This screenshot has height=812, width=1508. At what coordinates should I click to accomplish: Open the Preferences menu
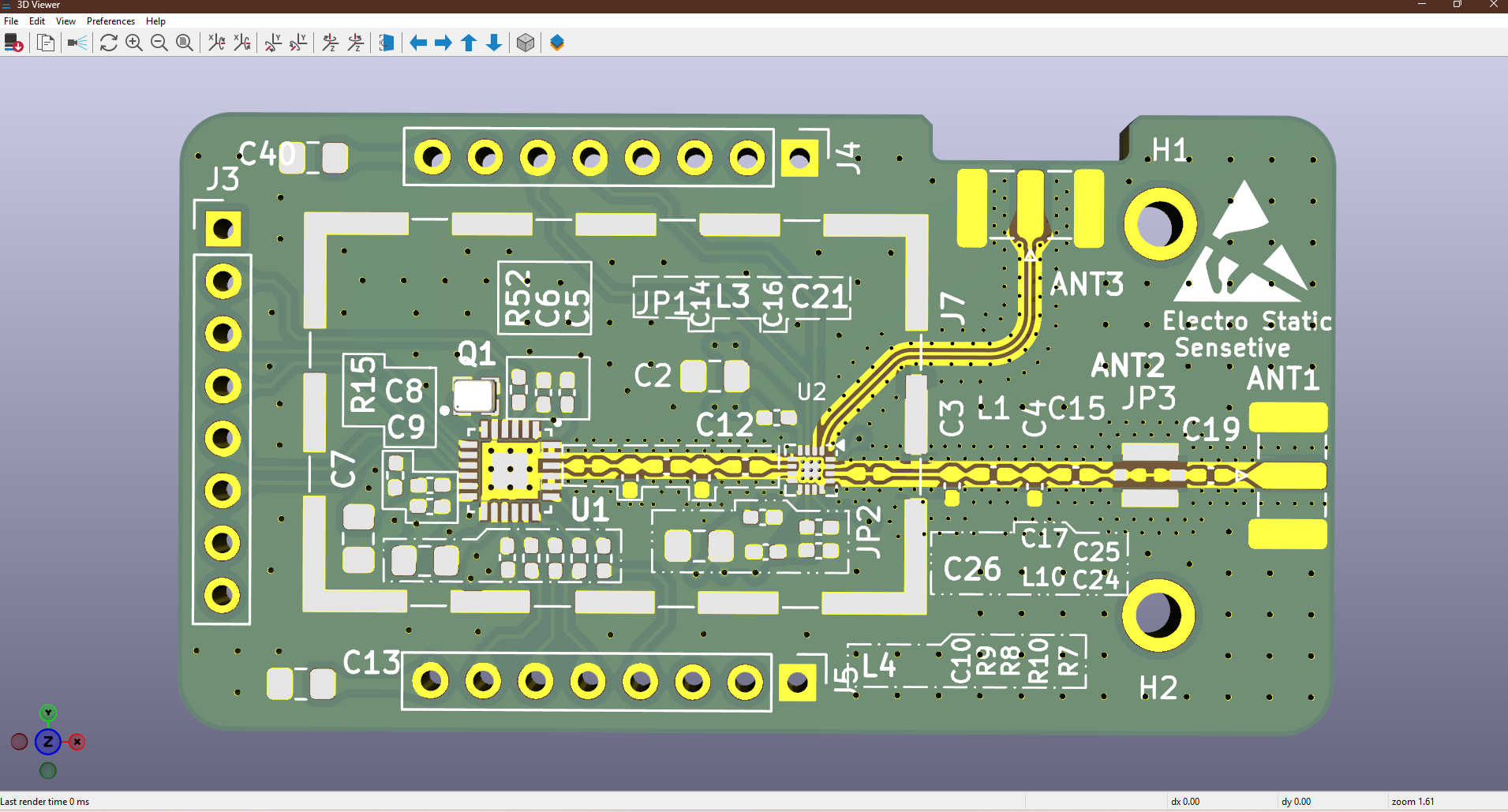click(x=110, y=21)
